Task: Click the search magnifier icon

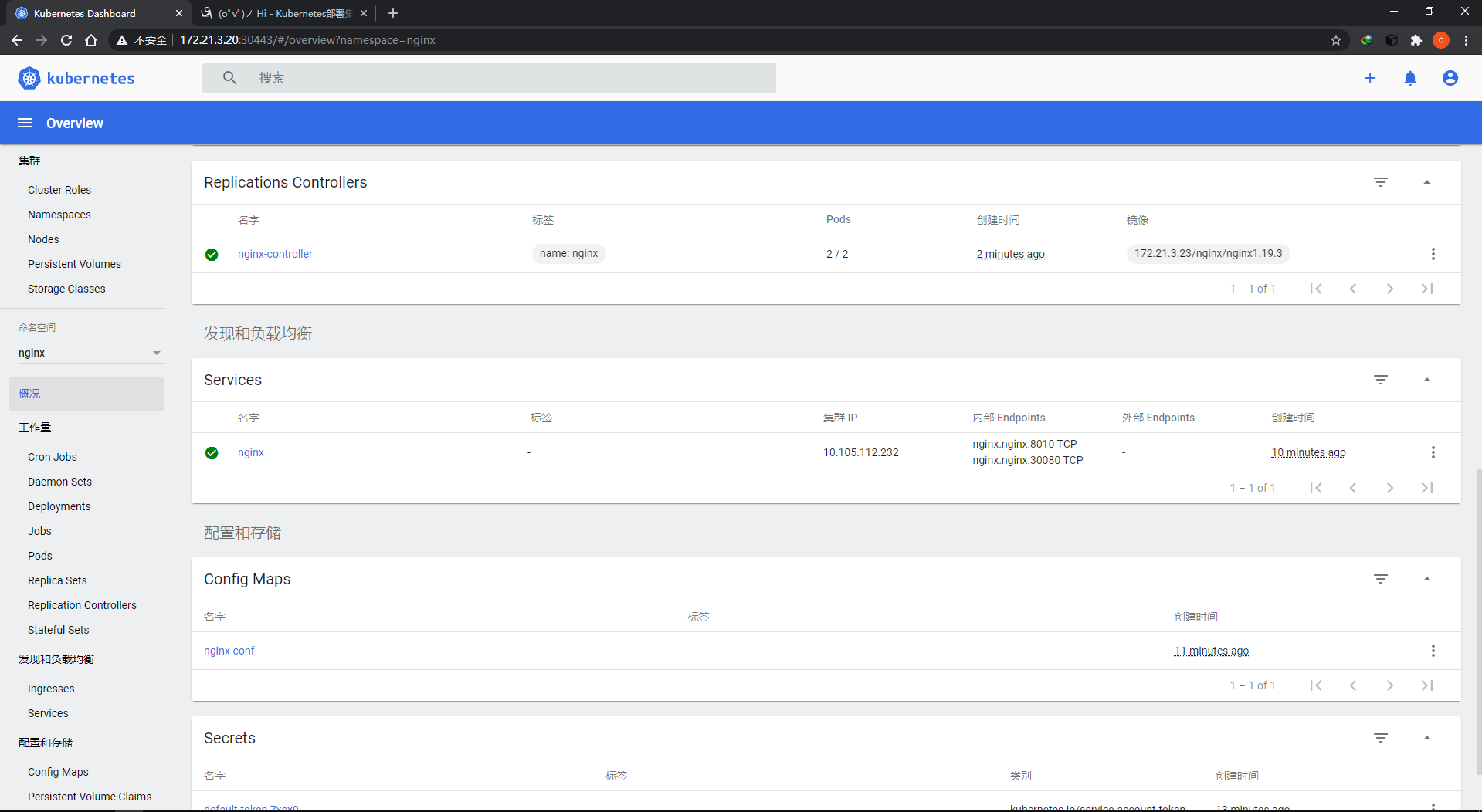Action: coord(229,78)
